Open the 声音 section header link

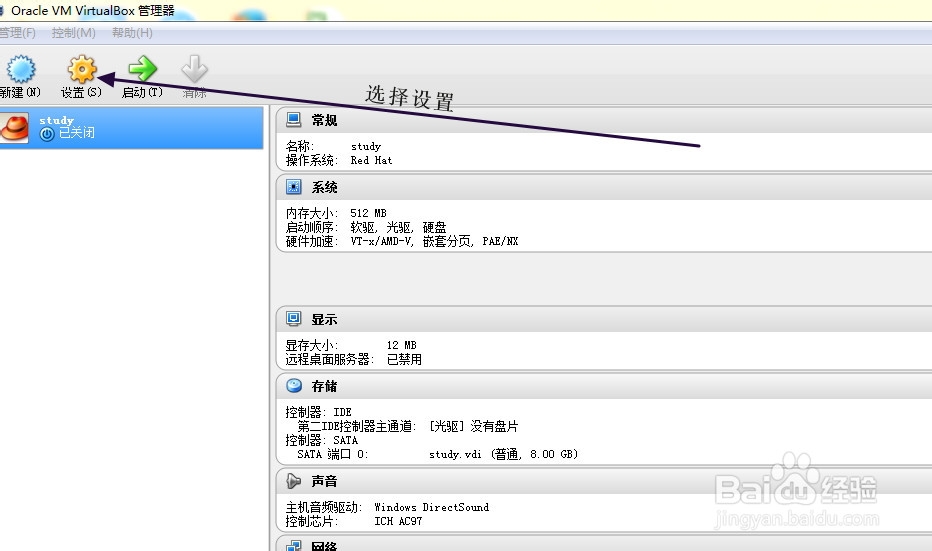324,481
